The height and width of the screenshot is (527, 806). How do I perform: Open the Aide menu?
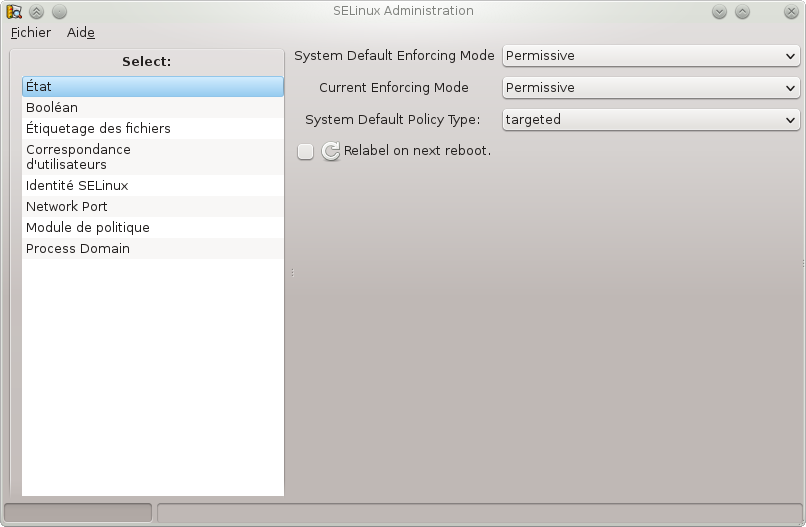click(81, 32)
